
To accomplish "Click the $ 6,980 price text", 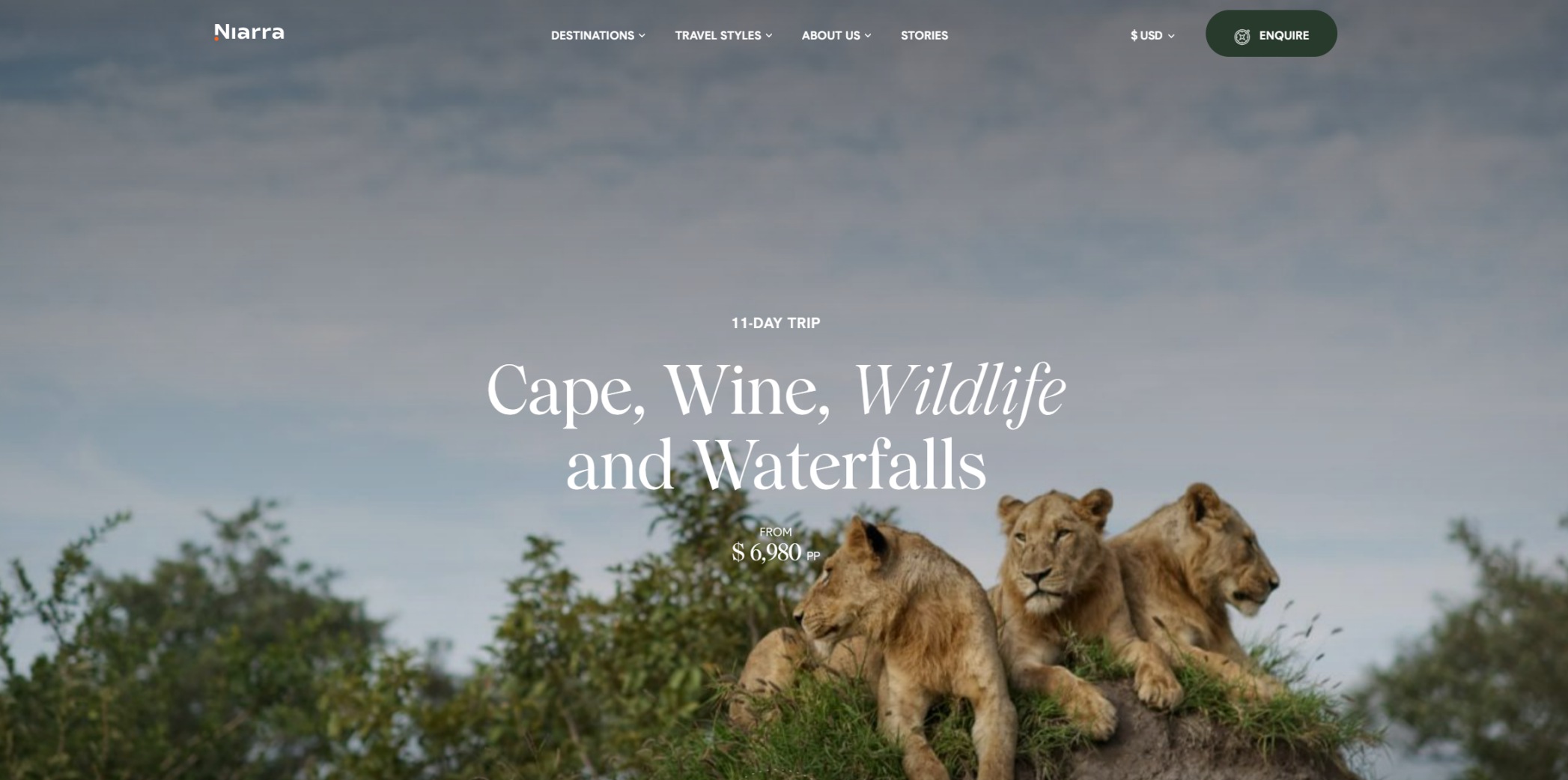I will (x=767, y=553).
